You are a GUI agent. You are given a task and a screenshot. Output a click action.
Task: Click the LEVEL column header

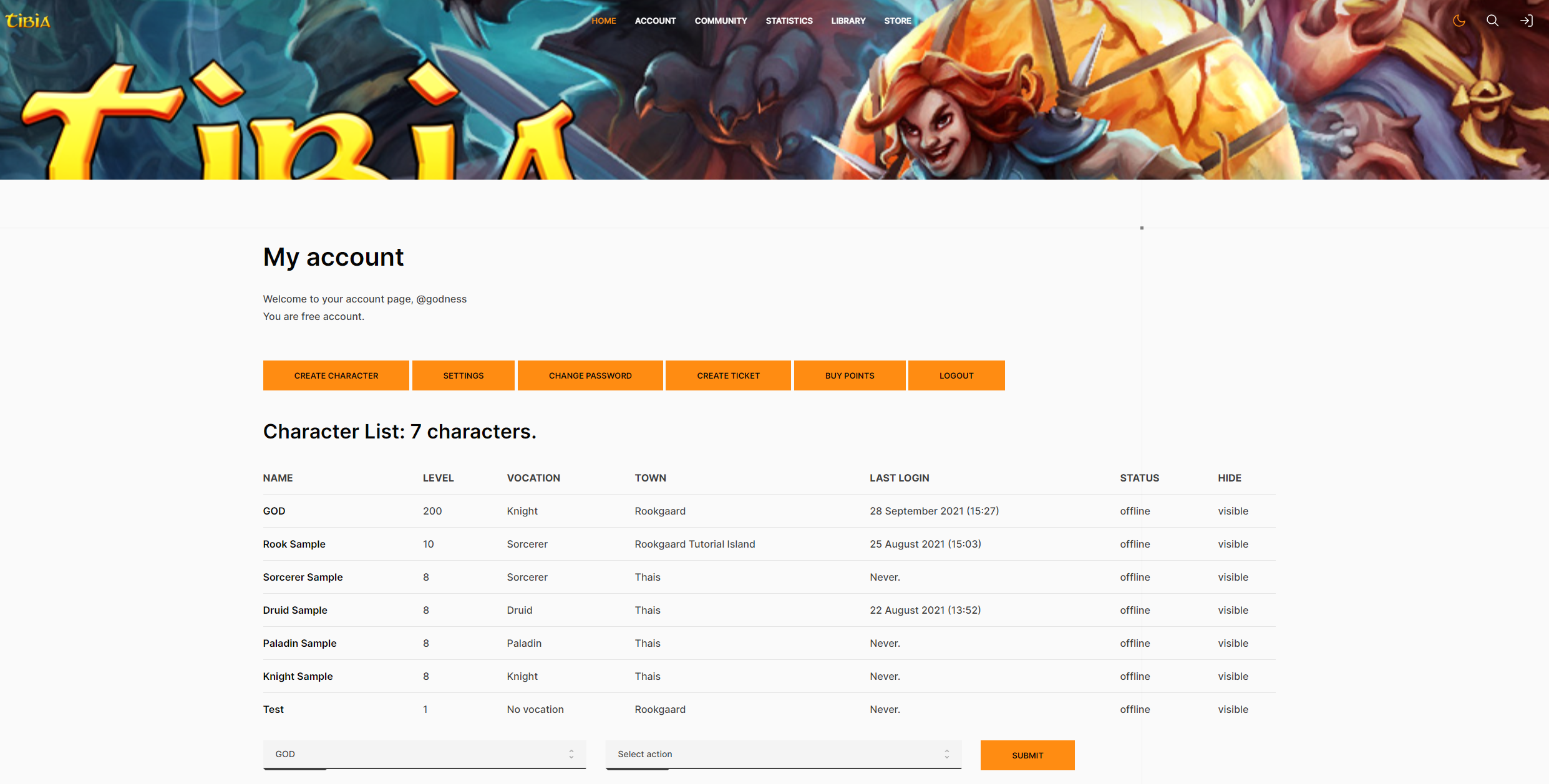click(x=438, y=478)
